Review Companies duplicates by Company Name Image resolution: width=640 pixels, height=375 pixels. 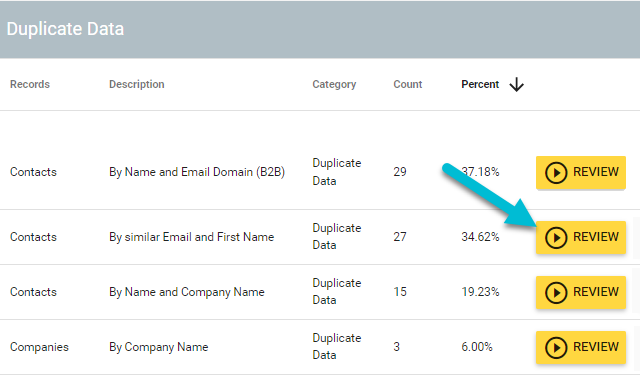581,348
